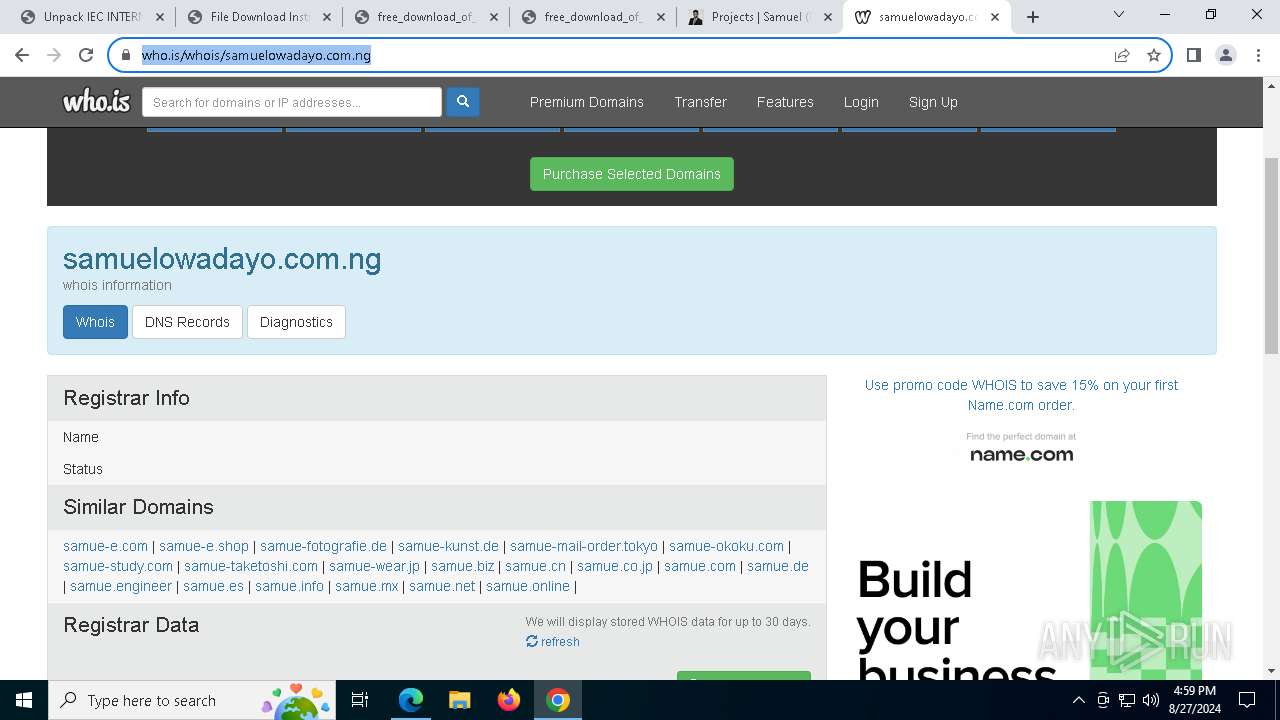Open samue-study.com link

coord(118,566)
